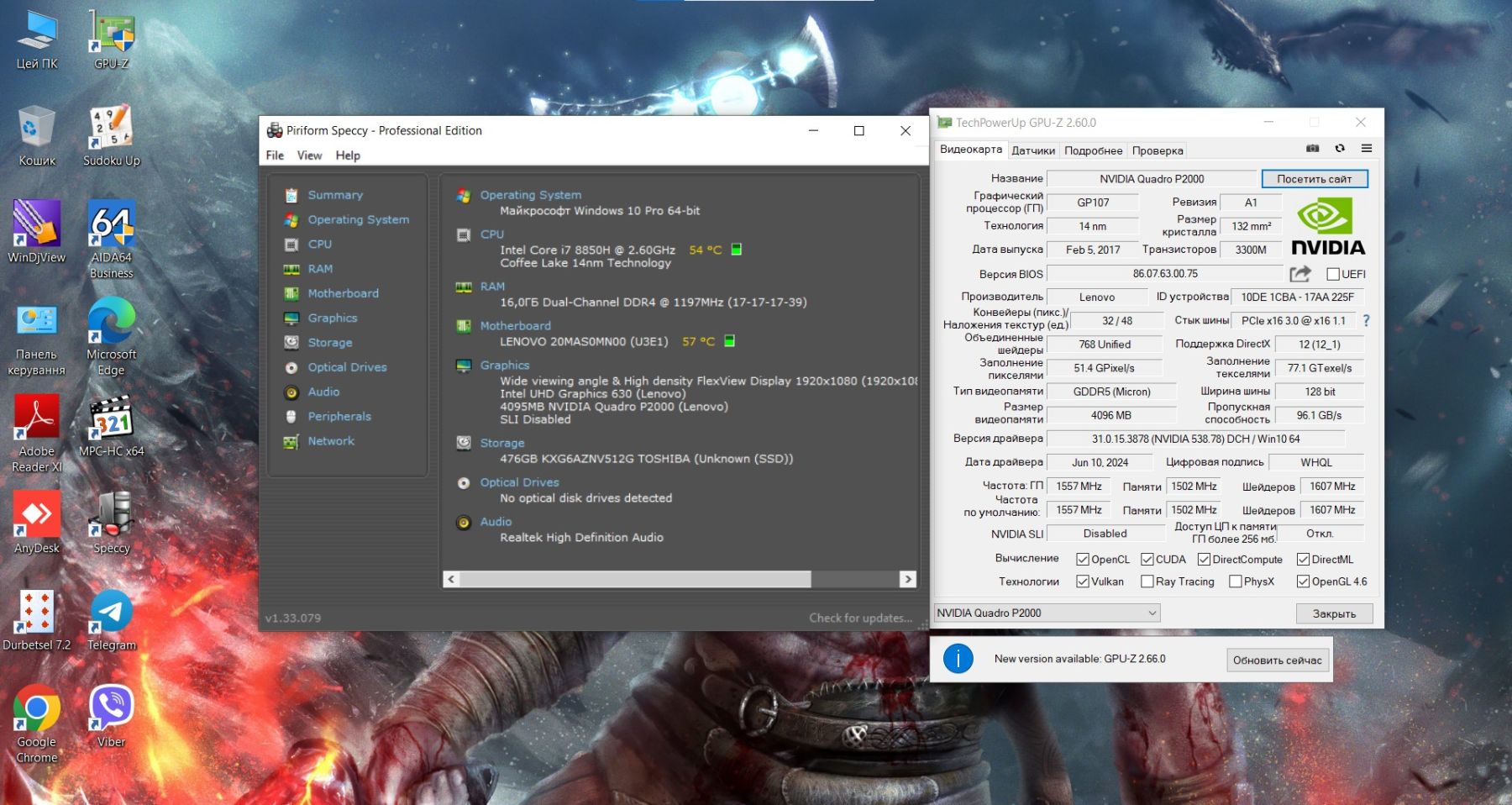Select Summary in the Speccy sidebar
The height and width of the screenshot is (805, 1512).
[x=335, y=195]
